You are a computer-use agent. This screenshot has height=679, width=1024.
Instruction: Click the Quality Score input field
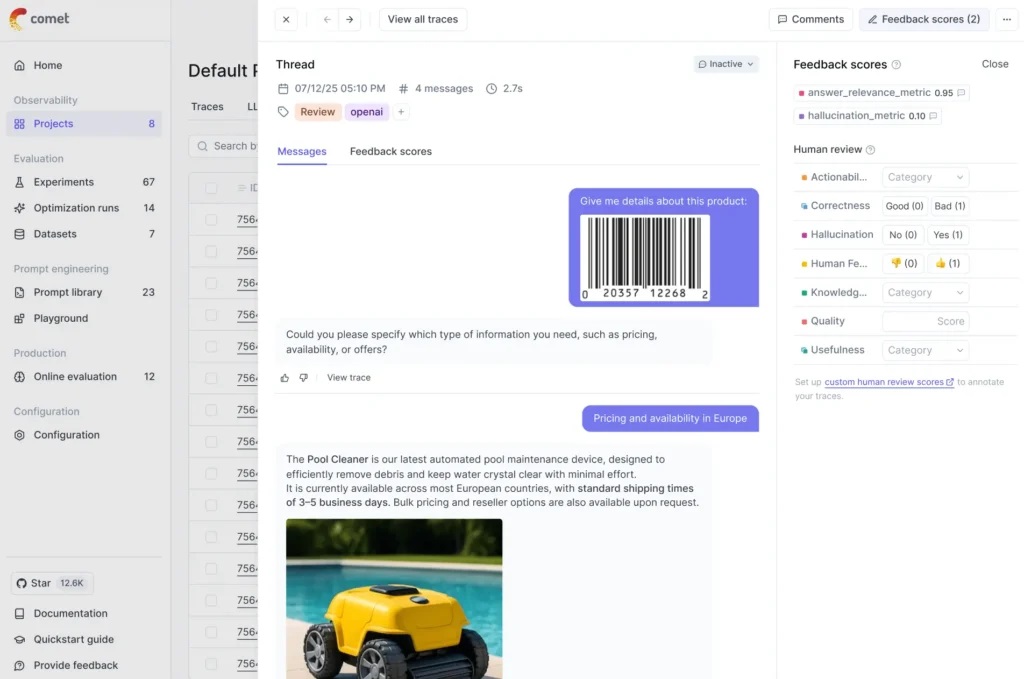point(925,322)
